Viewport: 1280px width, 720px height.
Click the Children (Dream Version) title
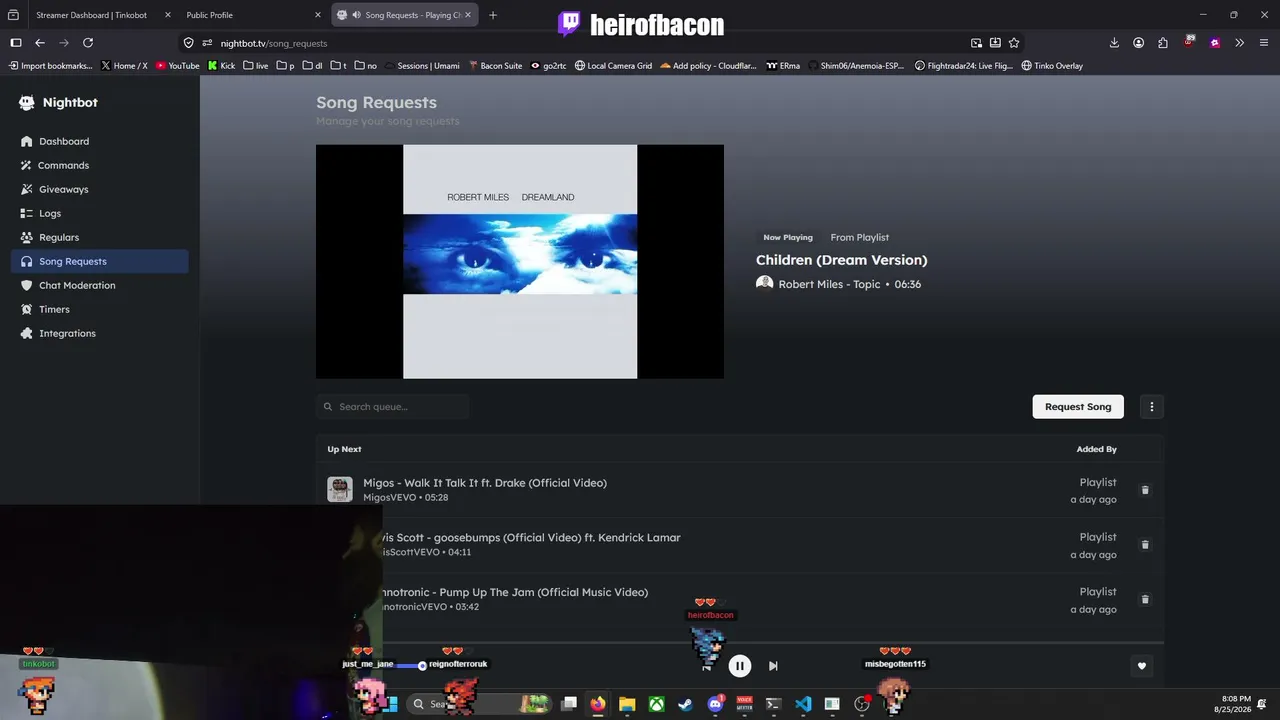coord(842,260)
